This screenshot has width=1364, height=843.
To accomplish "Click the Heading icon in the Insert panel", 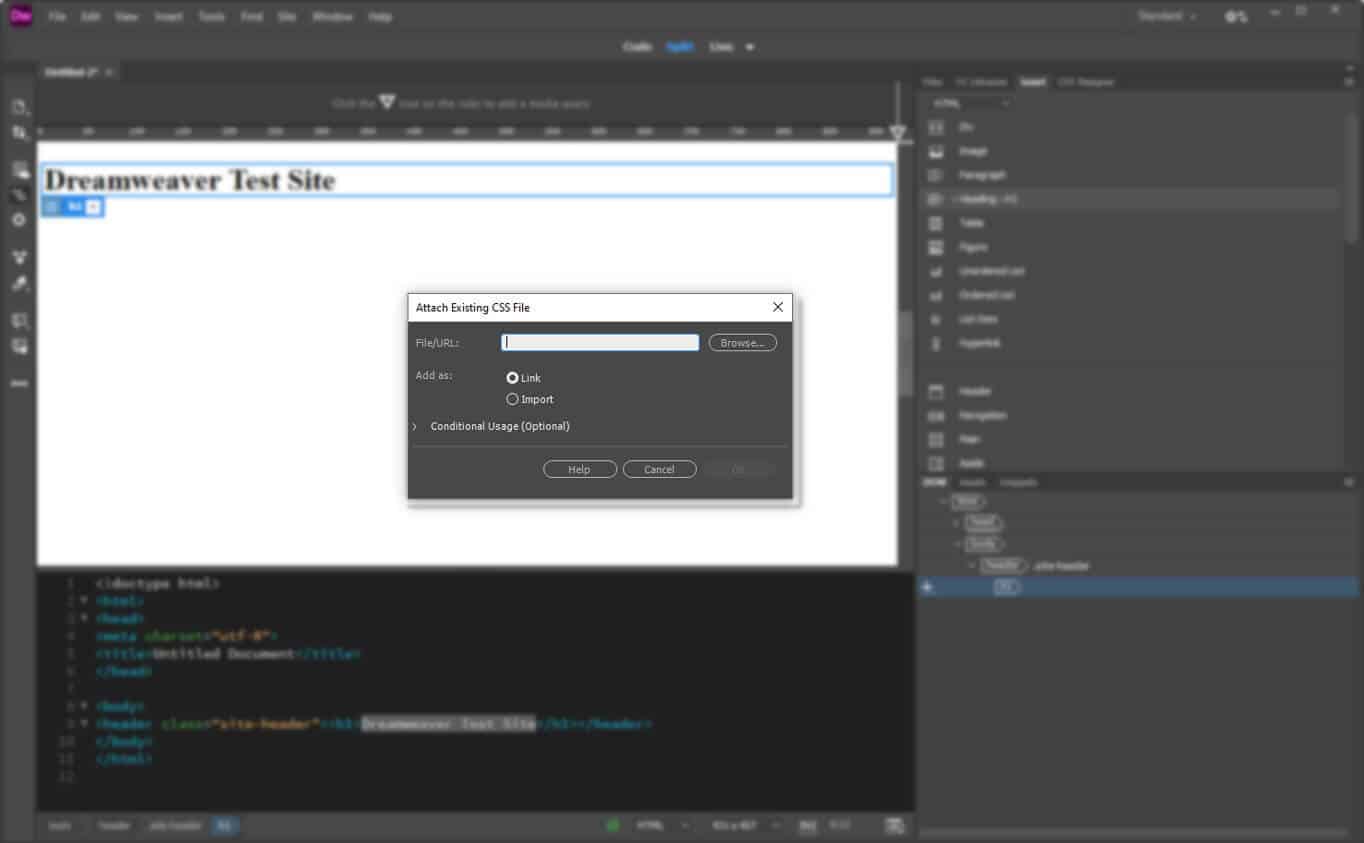I will coord(936,199).
